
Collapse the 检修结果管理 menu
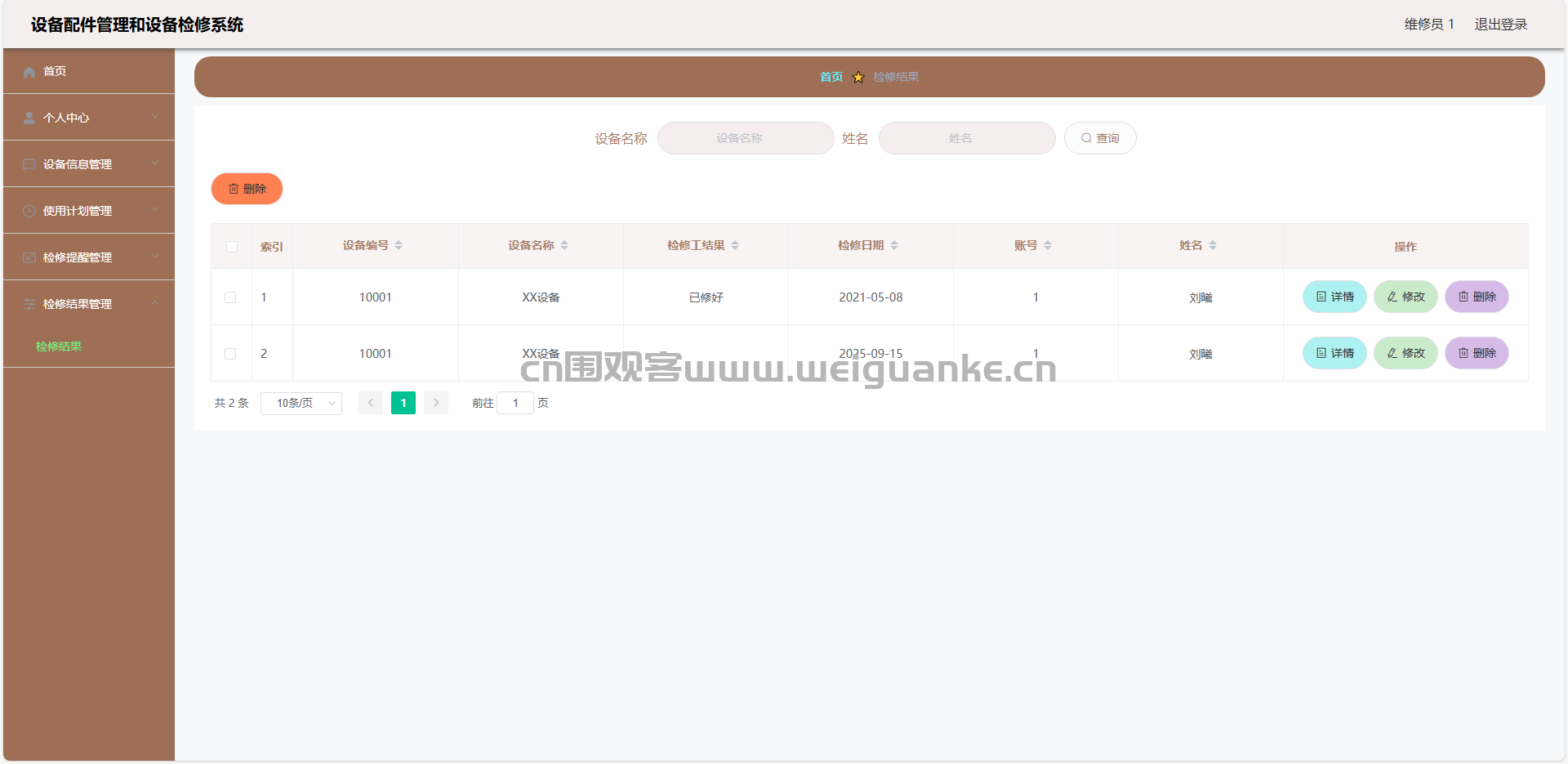point(89,304)
